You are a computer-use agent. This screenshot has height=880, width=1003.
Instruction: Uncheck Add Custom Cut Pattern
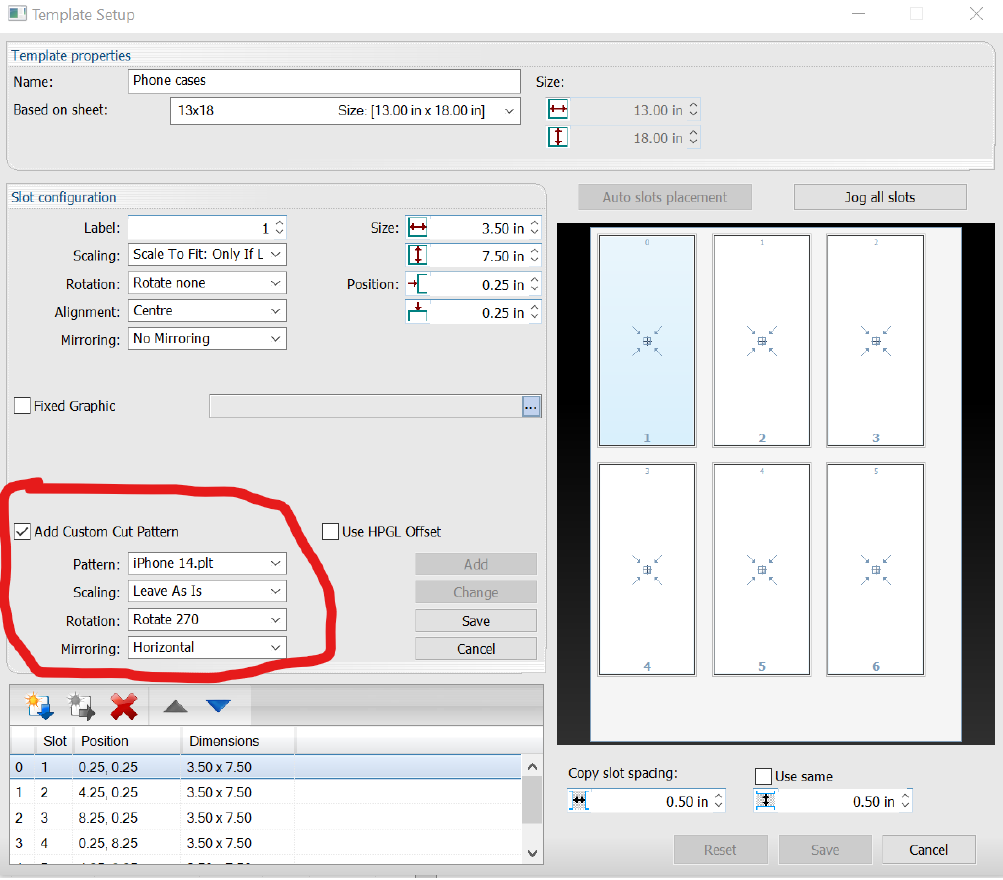(x=22, y=531)
